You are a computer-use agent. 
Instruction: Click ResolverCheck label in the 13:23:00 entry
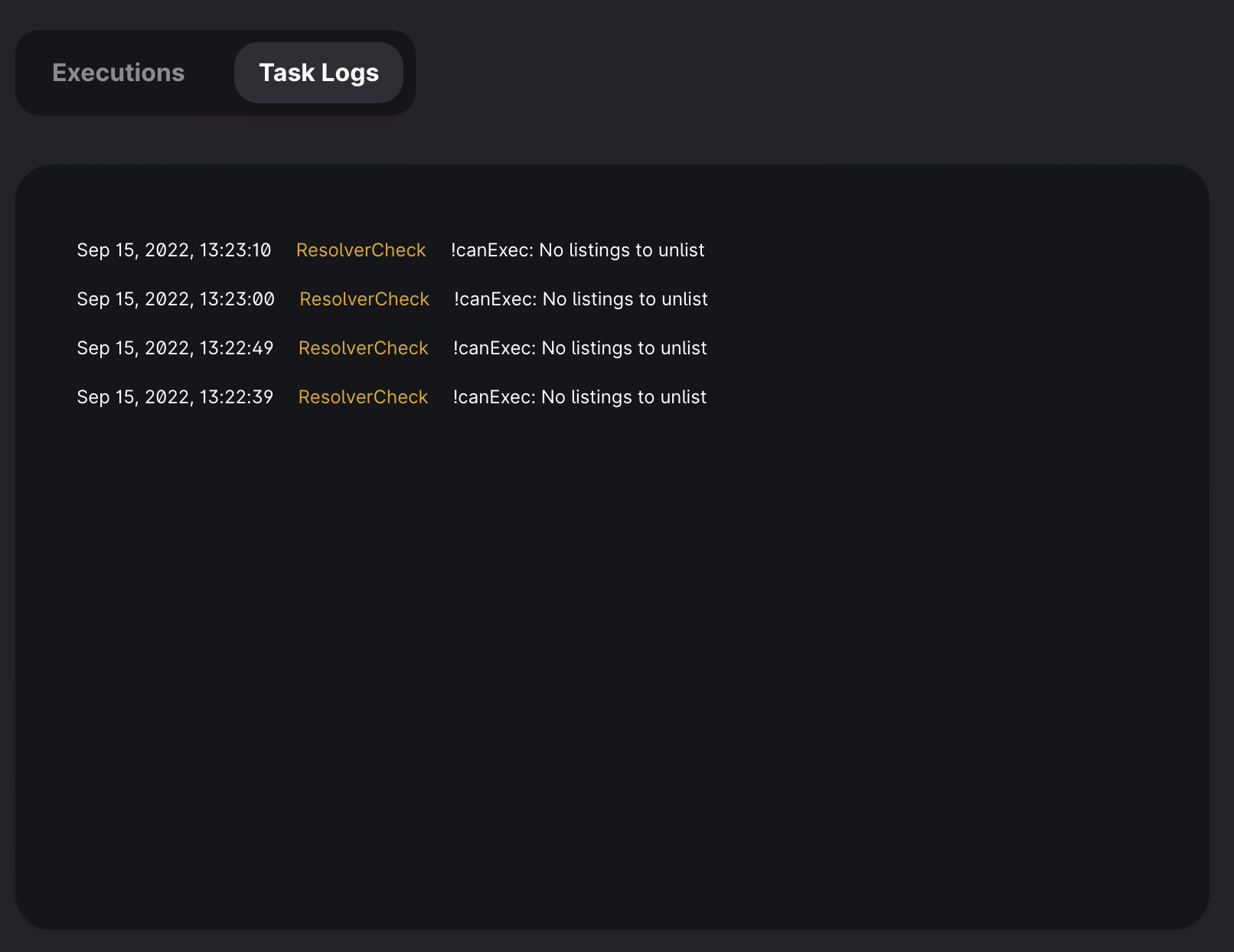click(364, 299)
